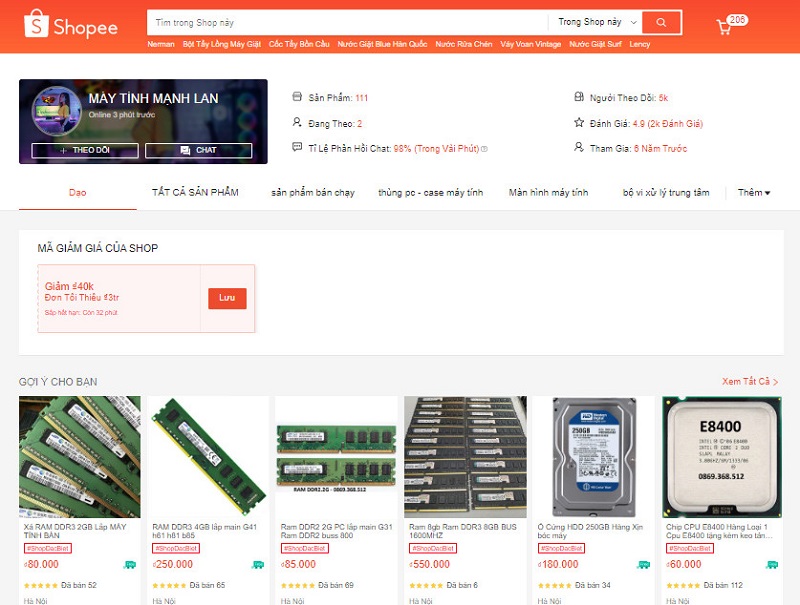
Task: Click the orange search magnifier button
Action: click(x=661, y=22)
